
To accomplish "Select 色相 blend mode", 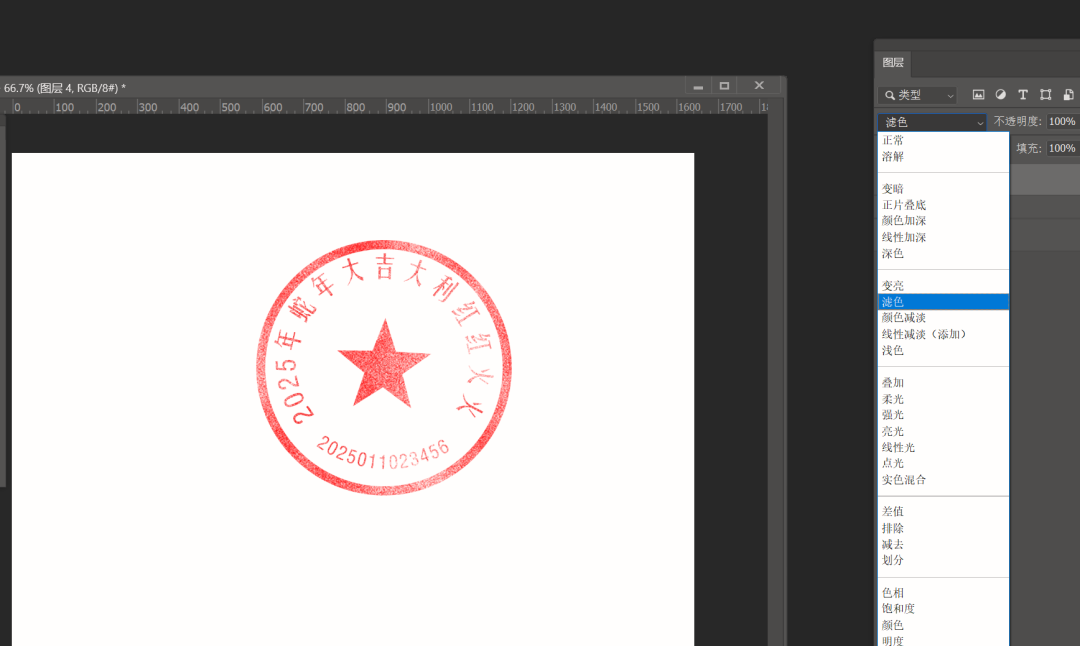I will point(943,592).
